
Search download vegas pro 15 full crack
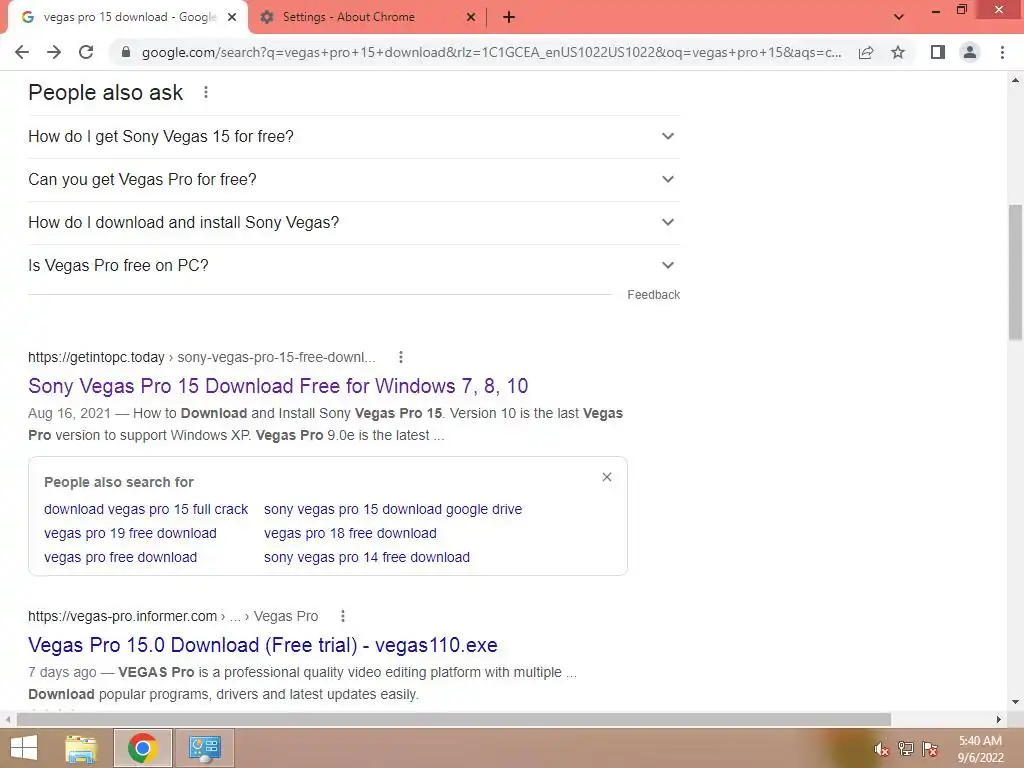[x=146, y=509]
